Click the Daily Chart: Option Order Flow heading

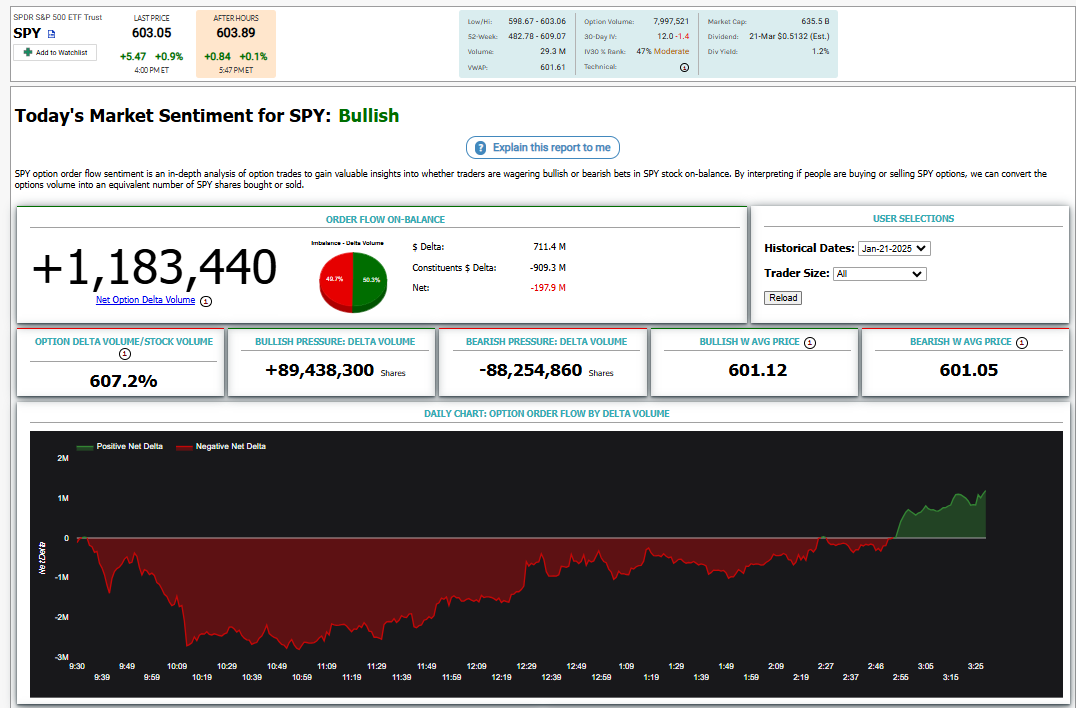click(x=547, y=414)
